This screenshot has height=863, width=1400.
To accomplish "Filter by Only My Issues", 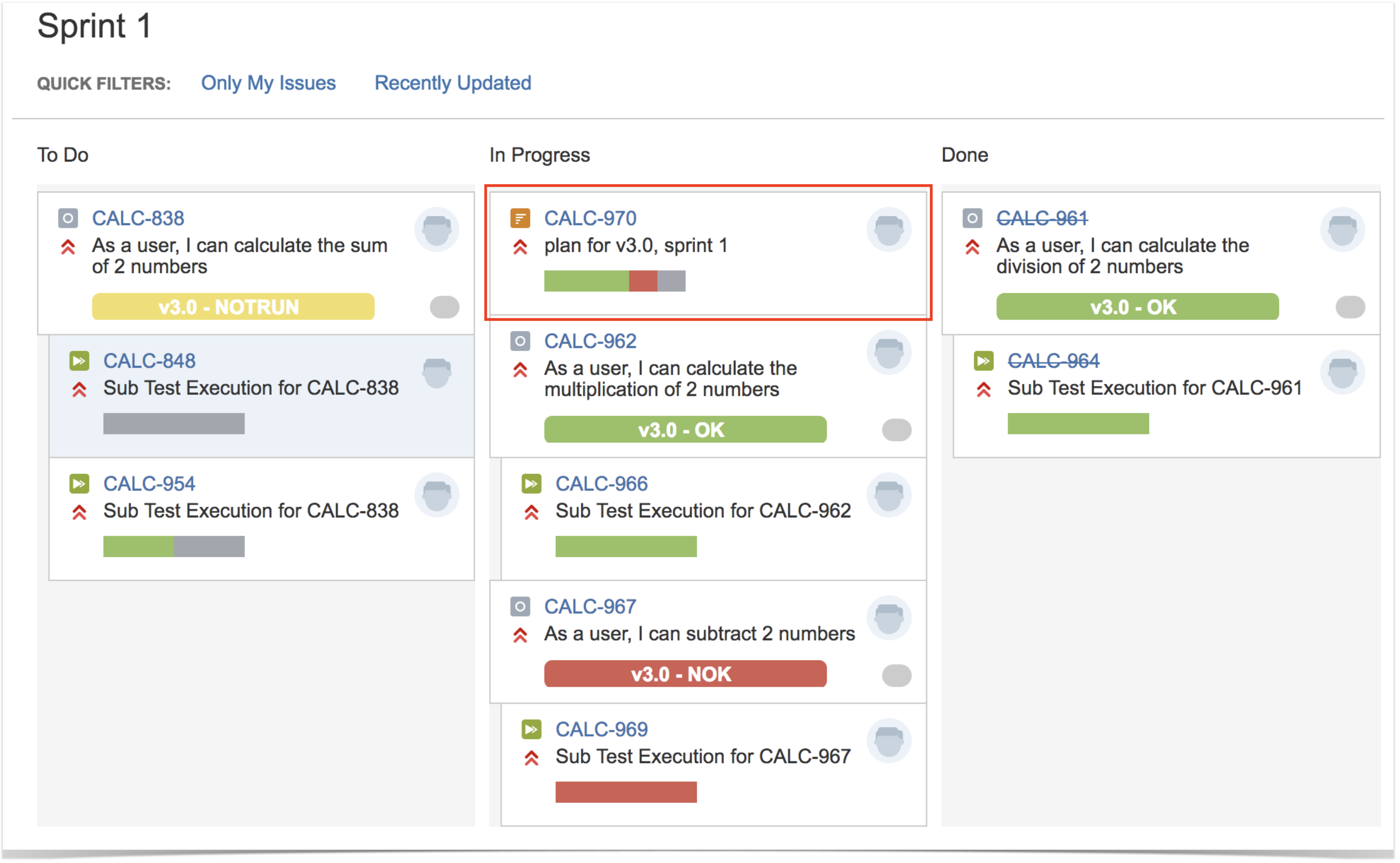I will 268,83.
